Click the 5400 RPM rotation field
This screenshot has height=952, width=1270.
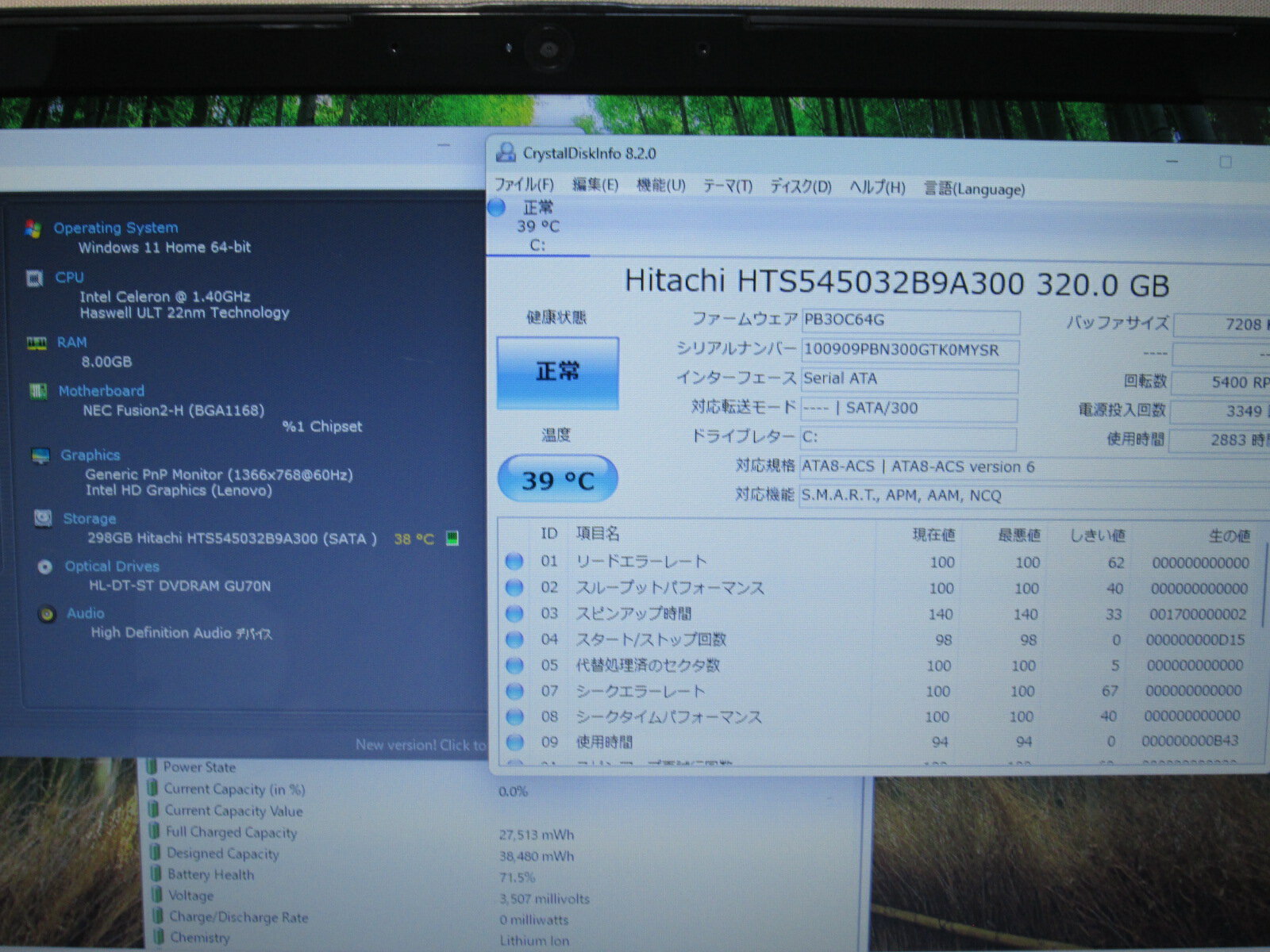[x=1222, y=382]
